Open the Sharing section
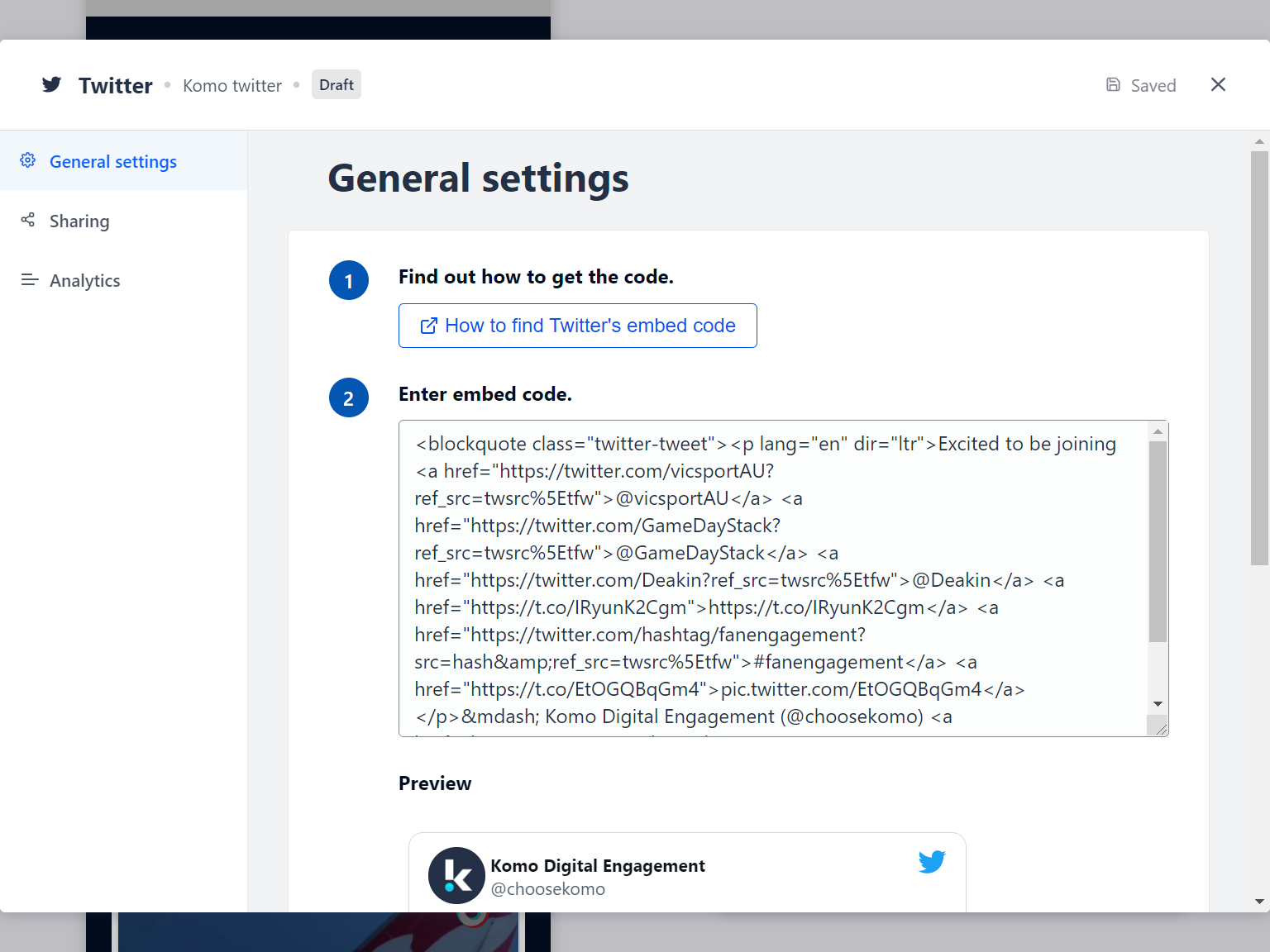1270x952 pixels. 79,221
